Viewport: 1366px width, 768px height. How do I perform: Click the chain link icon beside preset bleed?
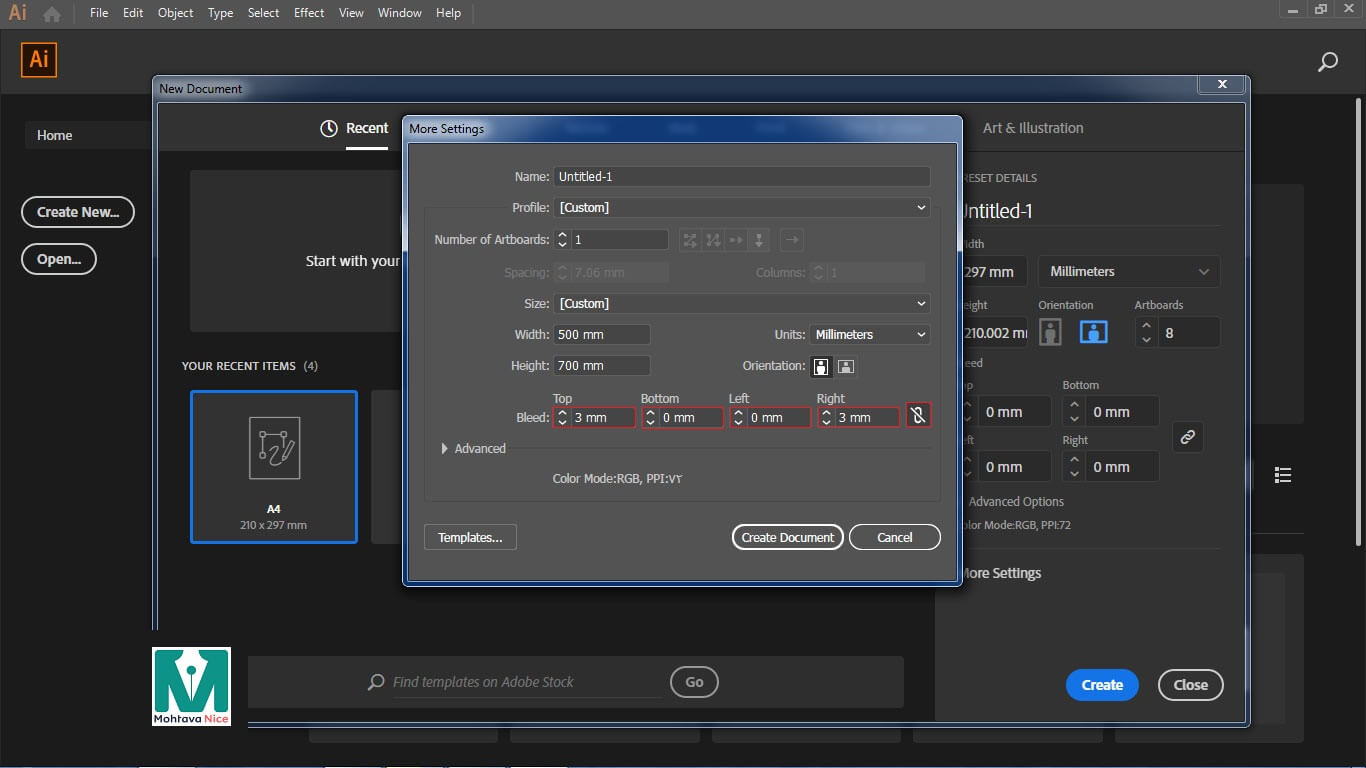coord(1187,438)
